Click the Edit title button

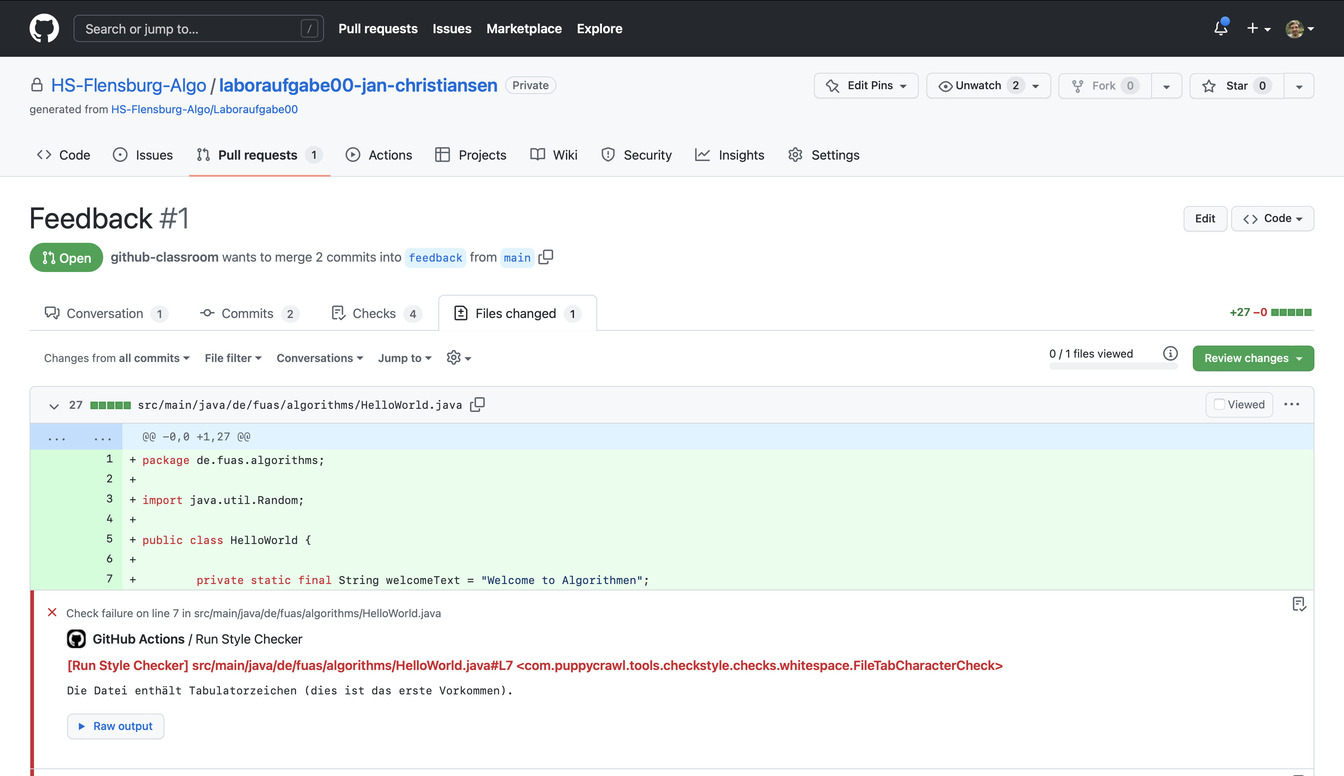coord(1205,219)
